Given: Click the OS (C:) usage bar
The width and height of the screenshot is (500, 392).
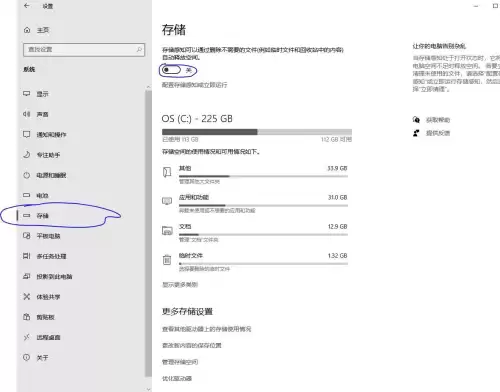Looking at the screenshot, I should click(257, 132).
